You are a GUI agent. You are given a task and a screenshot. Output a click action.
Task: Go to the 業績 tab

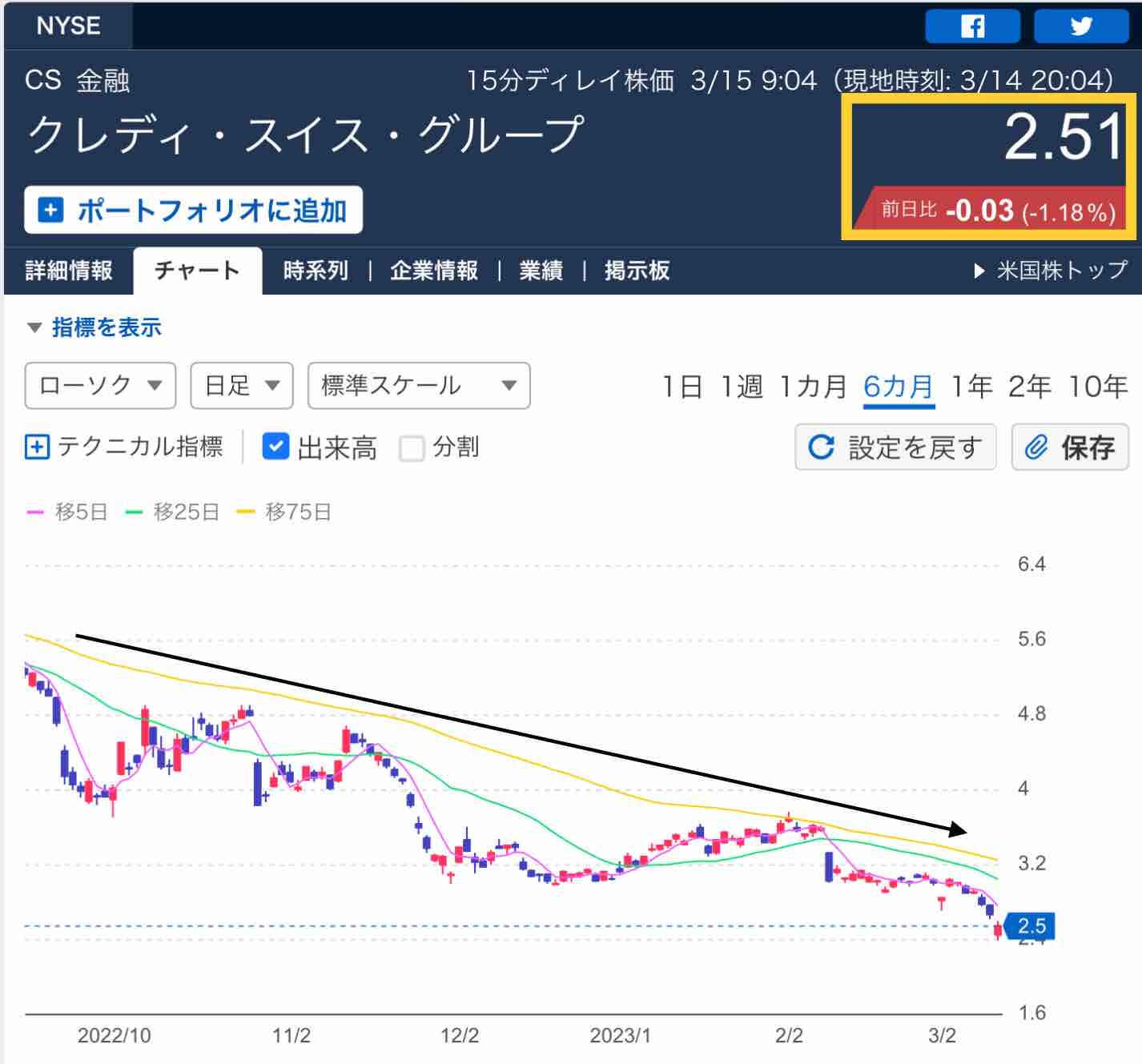pyautogui.click(x=541, y=271)
